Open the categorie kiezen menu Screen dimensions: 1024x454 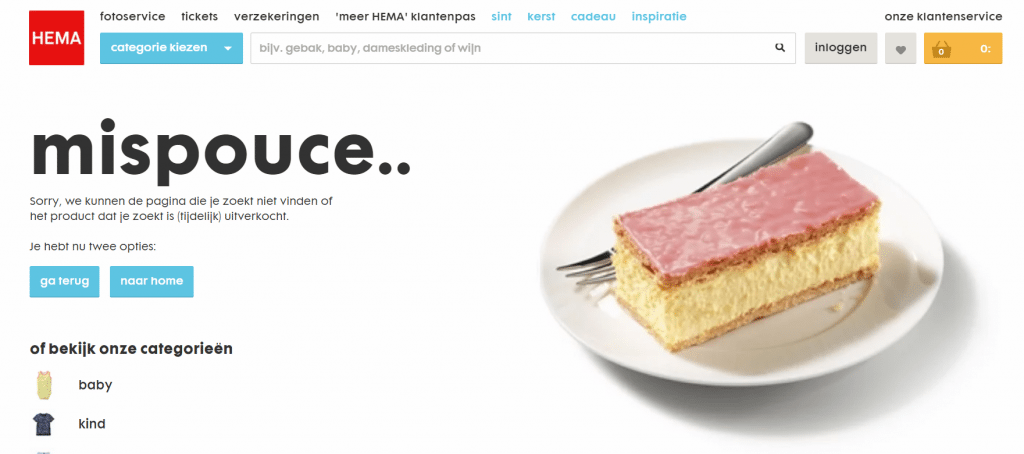tap(171, 48)
